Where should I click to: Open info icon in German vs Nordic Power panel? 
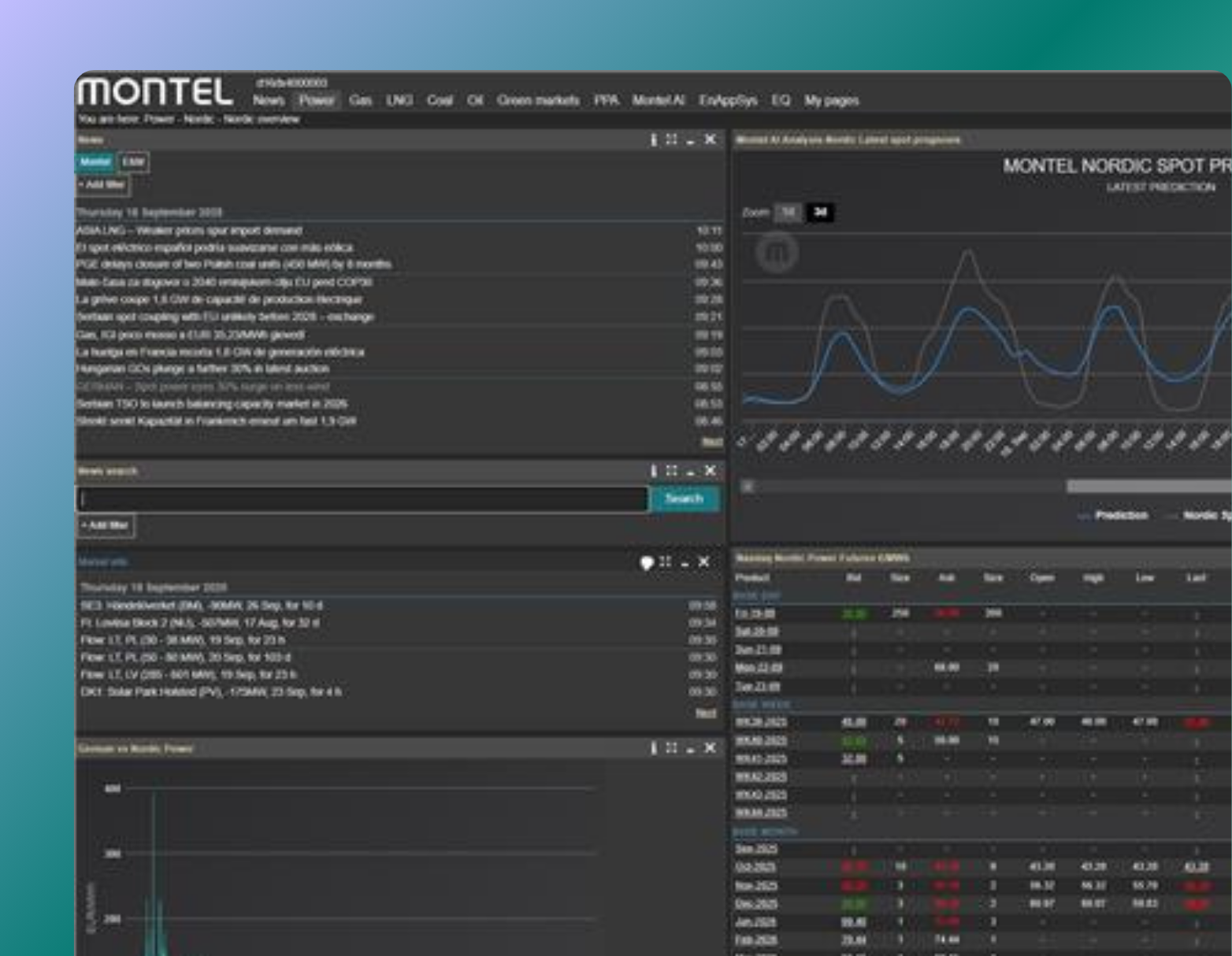[653, 748]
